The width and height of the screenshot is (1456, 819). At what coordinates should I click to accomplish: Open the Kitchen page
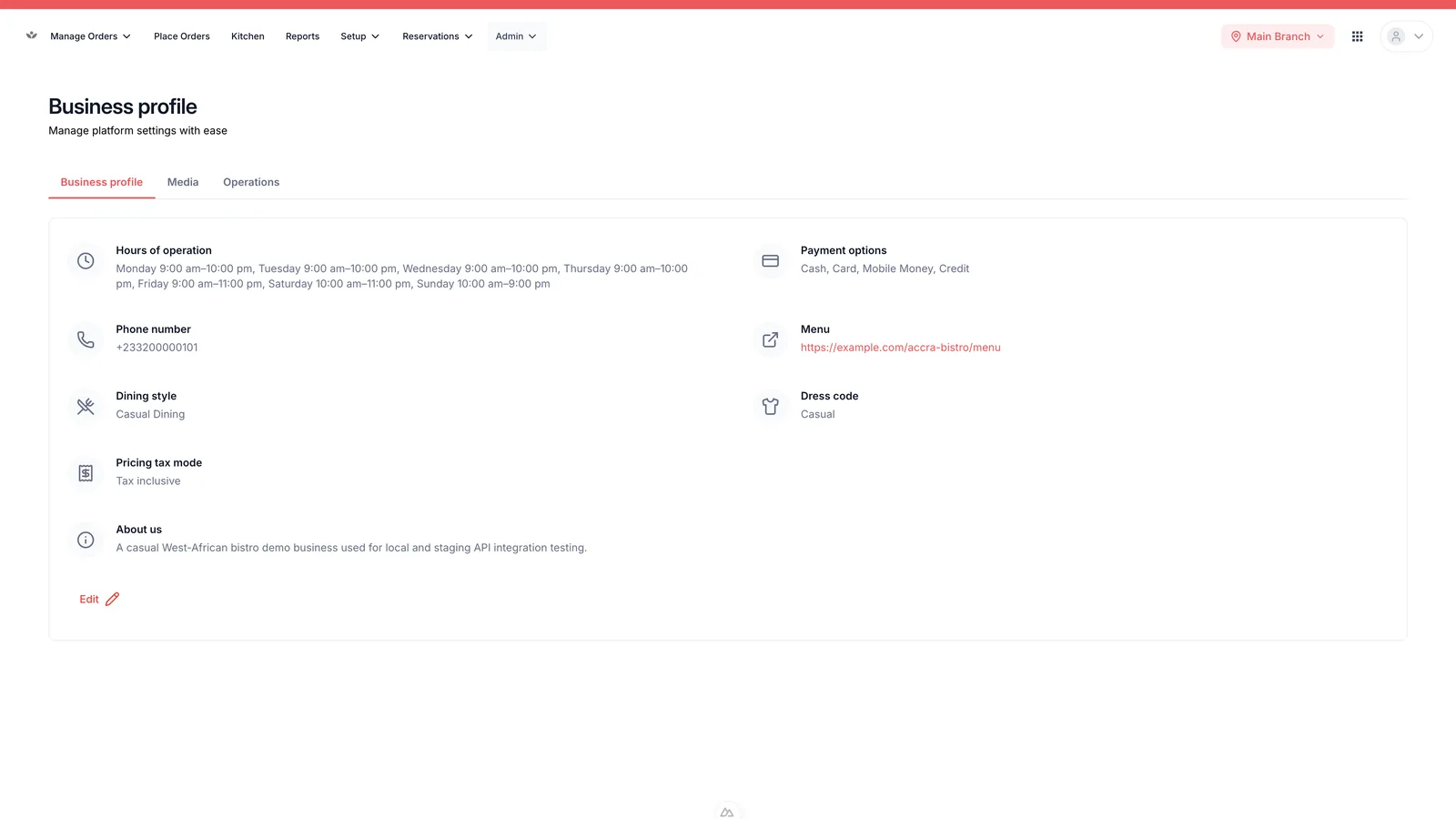point(248,36)
